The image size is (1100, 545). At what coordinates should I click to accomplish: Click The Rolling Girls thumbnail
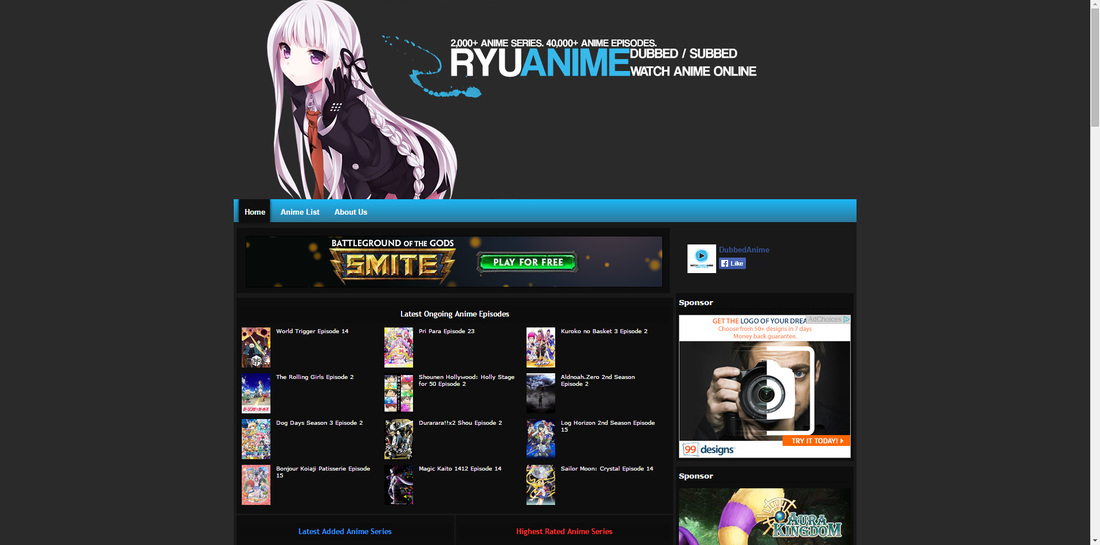pyautogui.click(x=256, y=393)
